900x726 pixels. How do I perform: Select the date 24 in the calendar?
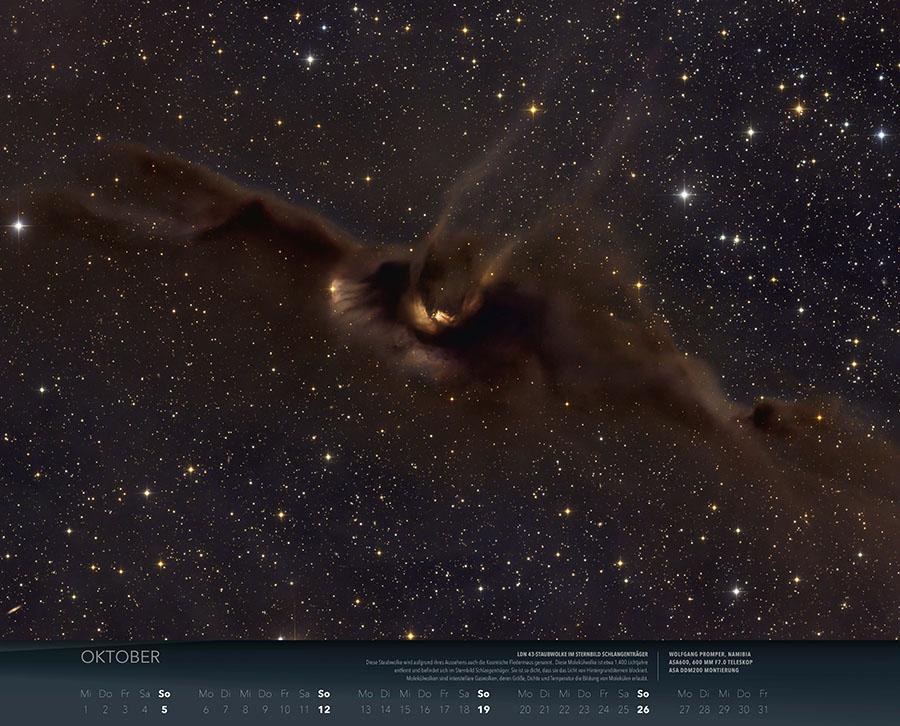[x=603, y=709]
